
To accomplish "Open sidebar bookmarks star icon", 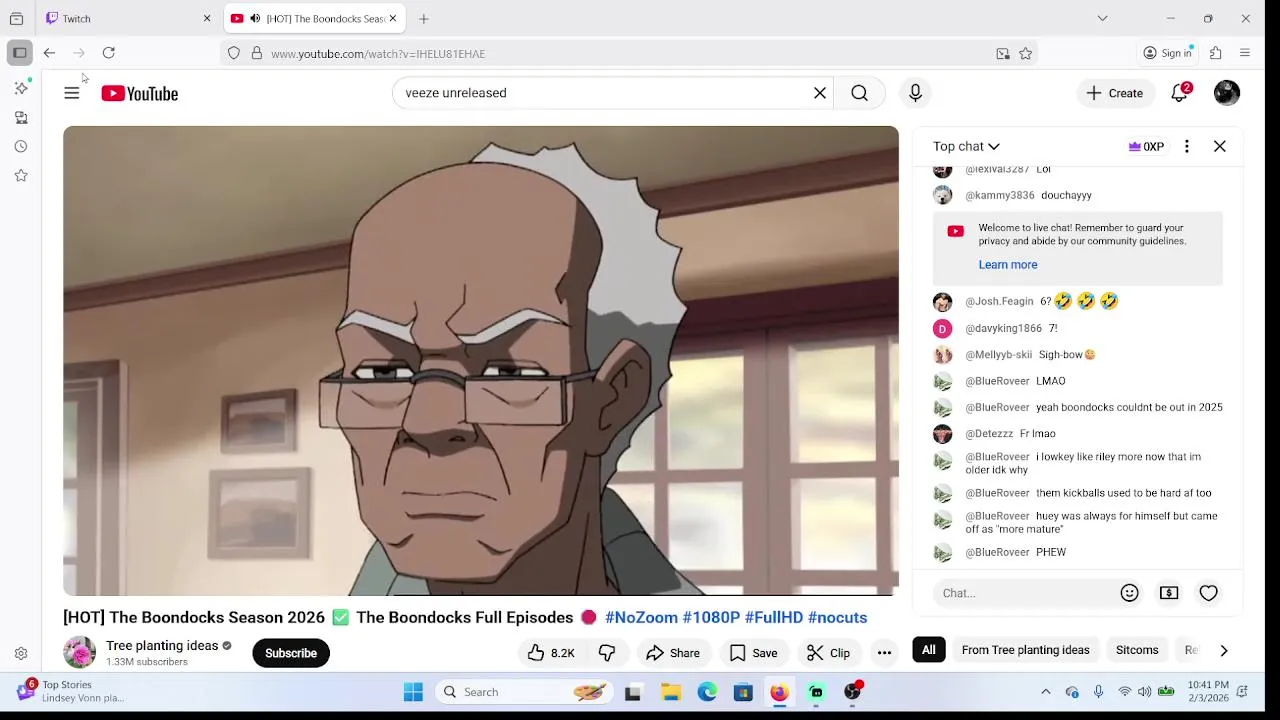I will point(21,175).
